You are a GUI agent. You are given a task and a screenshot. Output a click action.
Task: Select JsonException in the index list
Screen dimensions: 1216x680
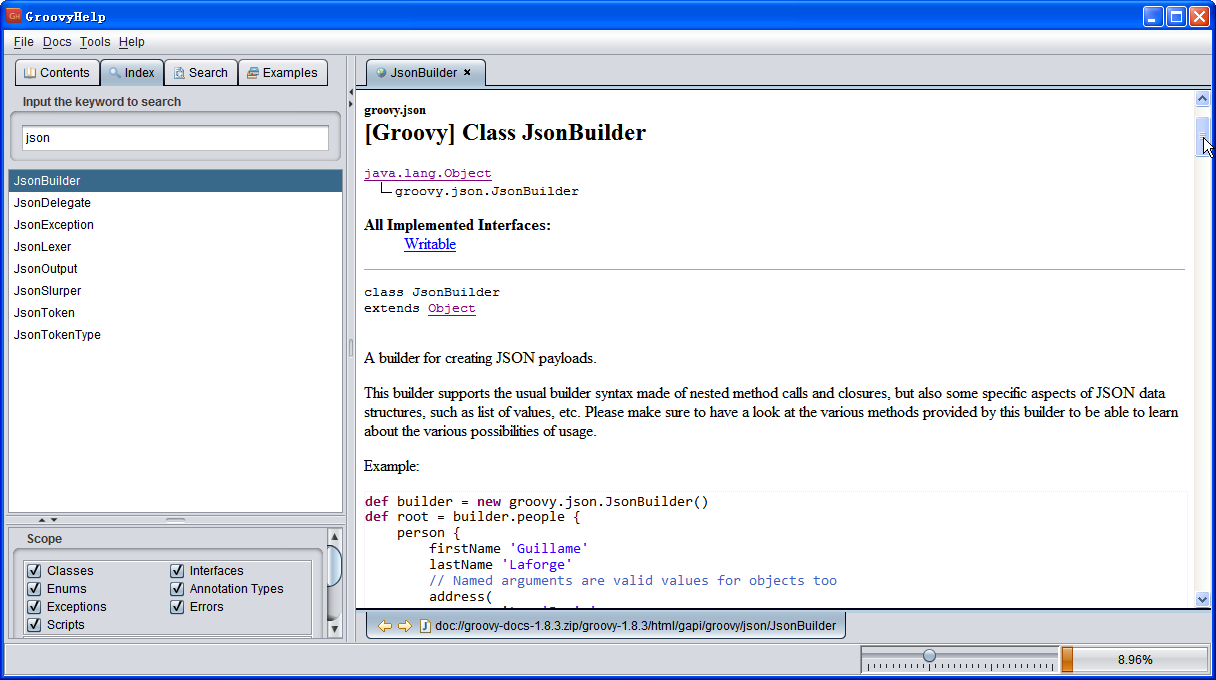coord(175,225)
